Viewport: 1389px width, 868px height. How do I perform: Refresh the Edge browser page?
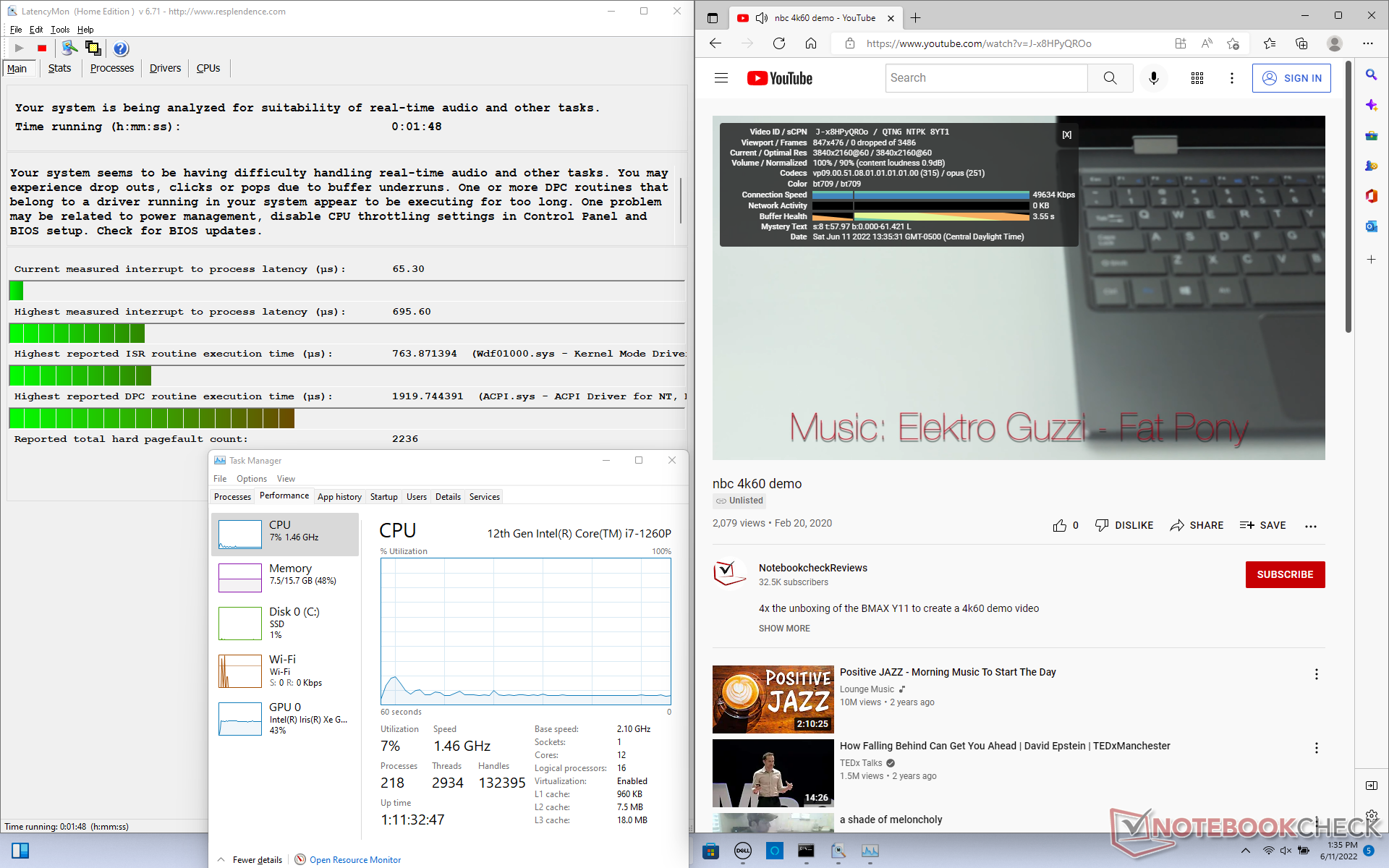(x=779, y=43)
